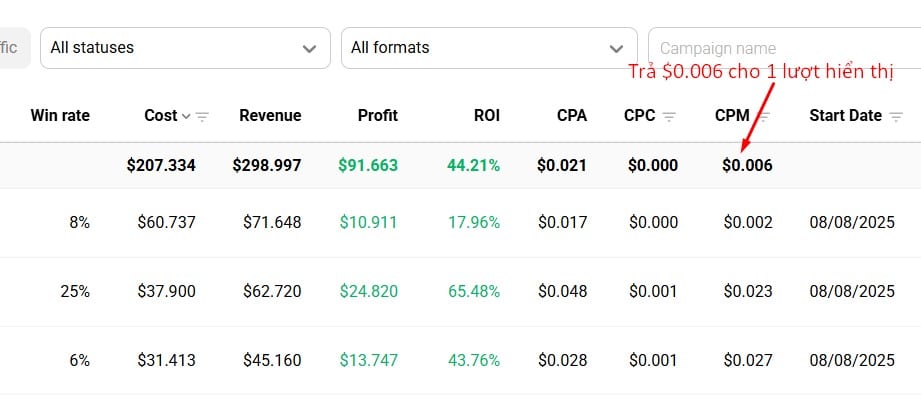Expand the All formats dropdown
921x405 pixels.
coord(488,47)
